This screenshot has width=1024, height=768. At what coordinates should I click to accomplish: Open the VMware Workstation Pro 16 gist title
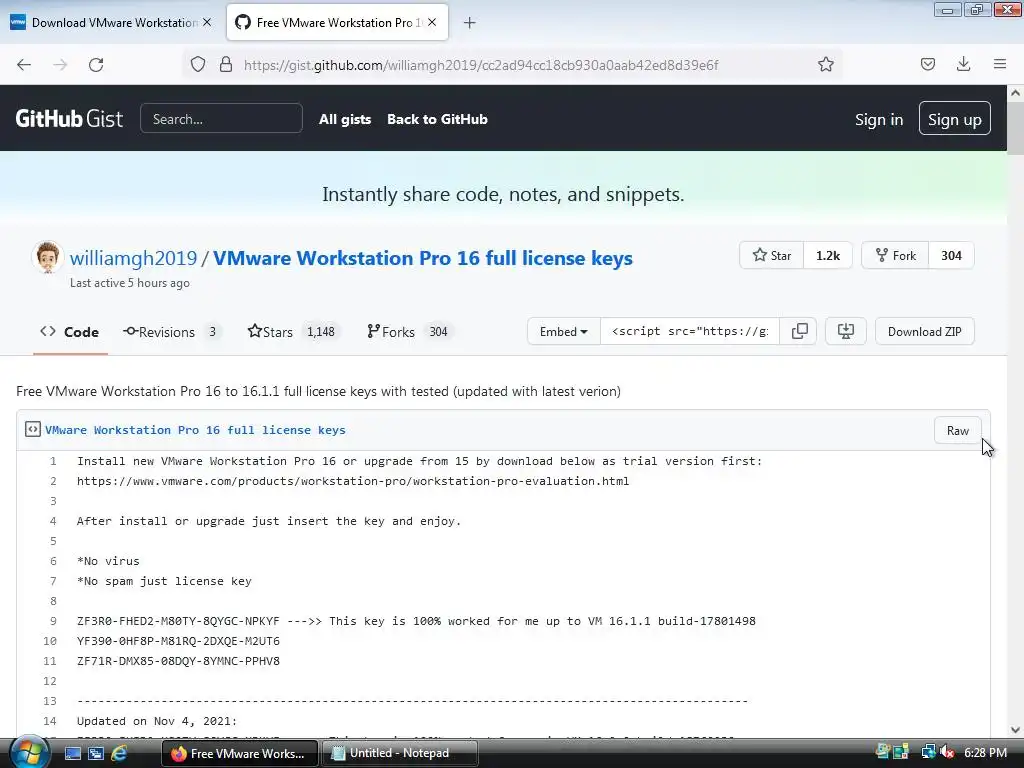(423, 258)
